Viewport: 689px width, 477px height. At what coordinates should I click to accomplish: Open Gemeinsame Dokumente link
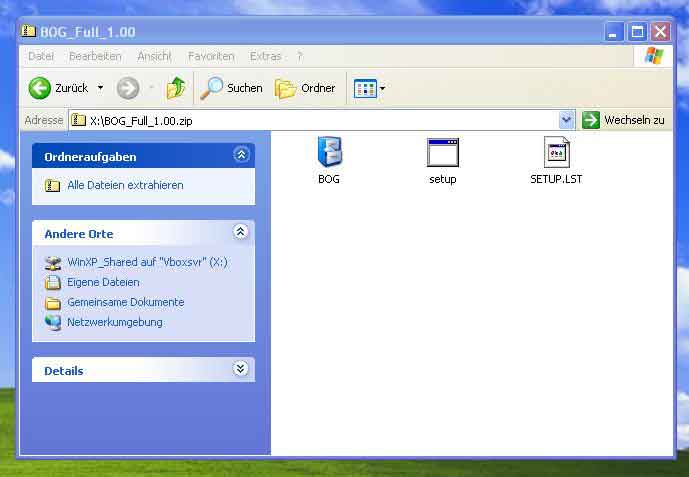[x=126, y=302]
